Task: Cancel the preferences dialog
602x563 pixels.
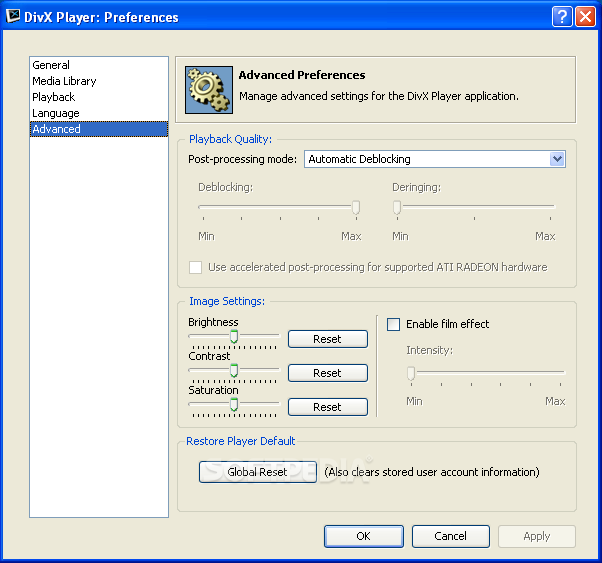Action: click(451, 536)
